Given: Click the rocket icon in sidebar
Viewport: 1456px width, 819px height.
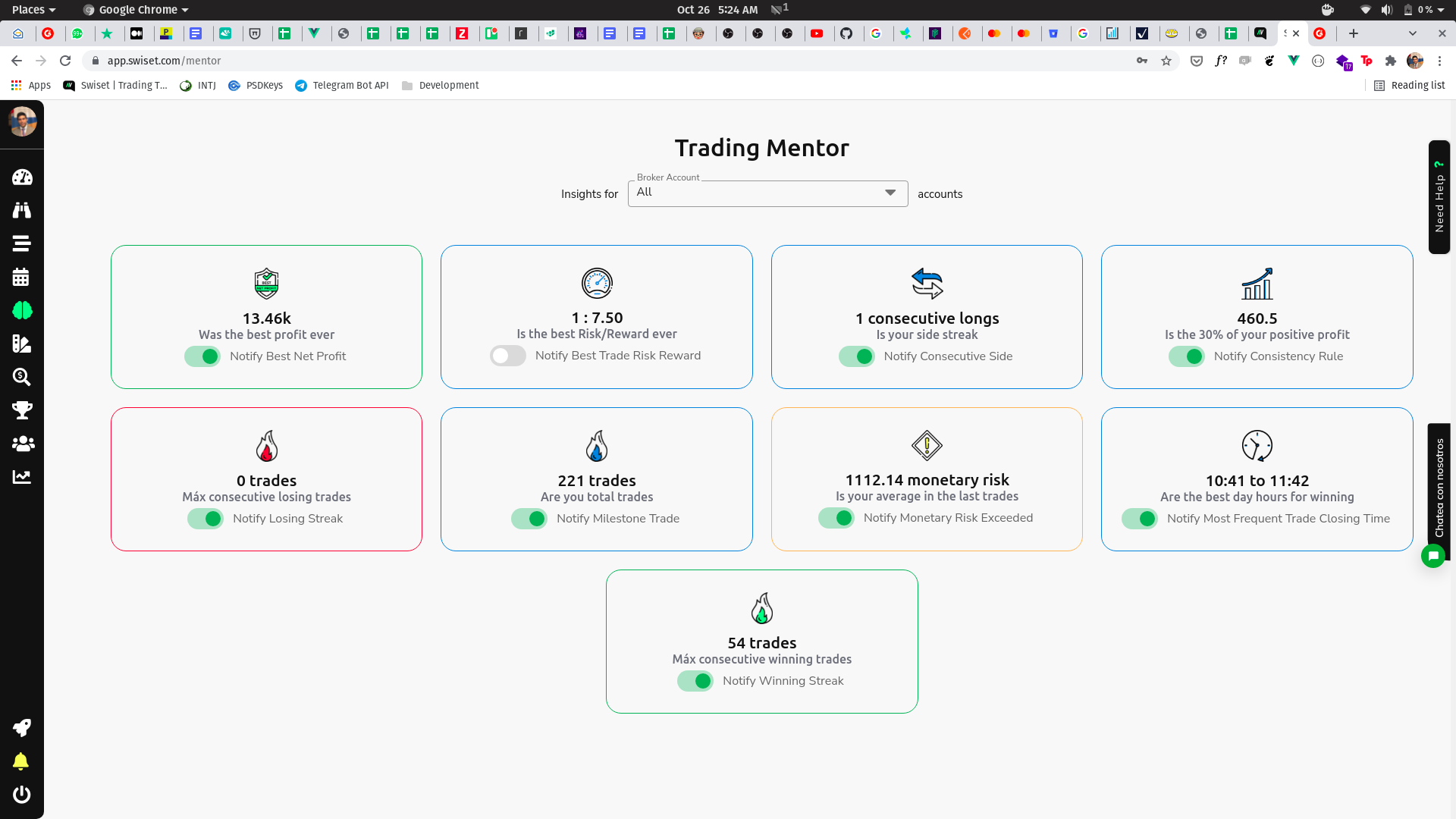Looking at the screenshot, I should tap(22, 728).
